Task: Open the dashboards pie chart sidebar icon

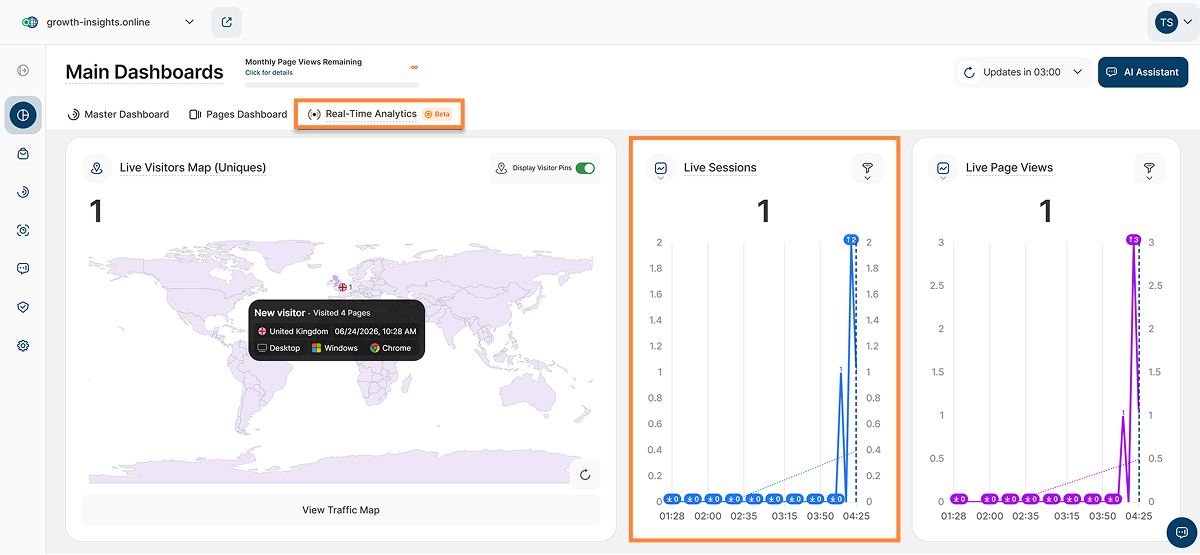Action: [23, 115]
